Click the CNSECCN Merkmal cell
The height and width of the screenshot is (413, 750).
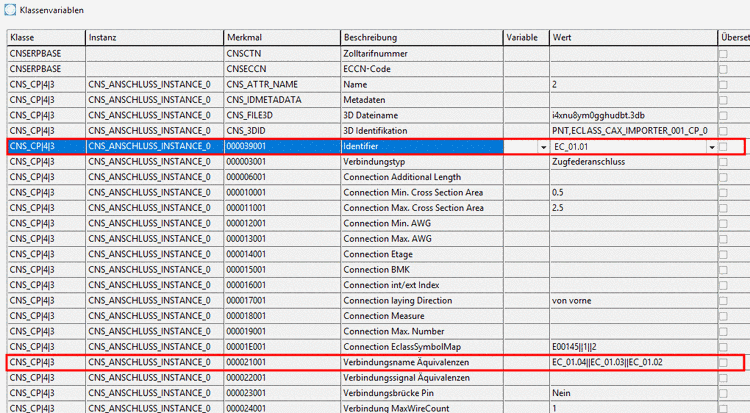coord(282,69)
